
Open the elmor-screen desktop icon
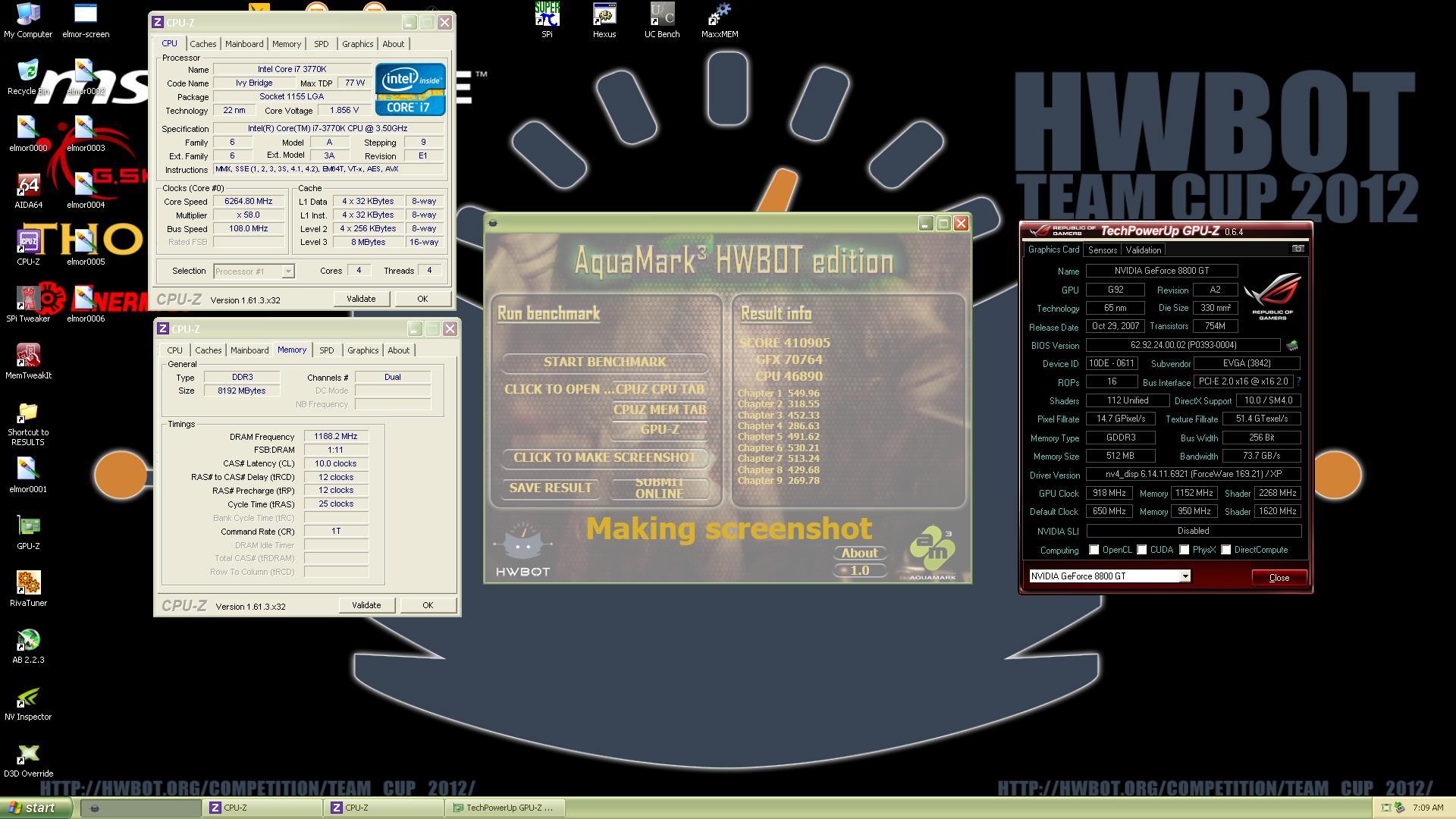(x=86, y=20)
